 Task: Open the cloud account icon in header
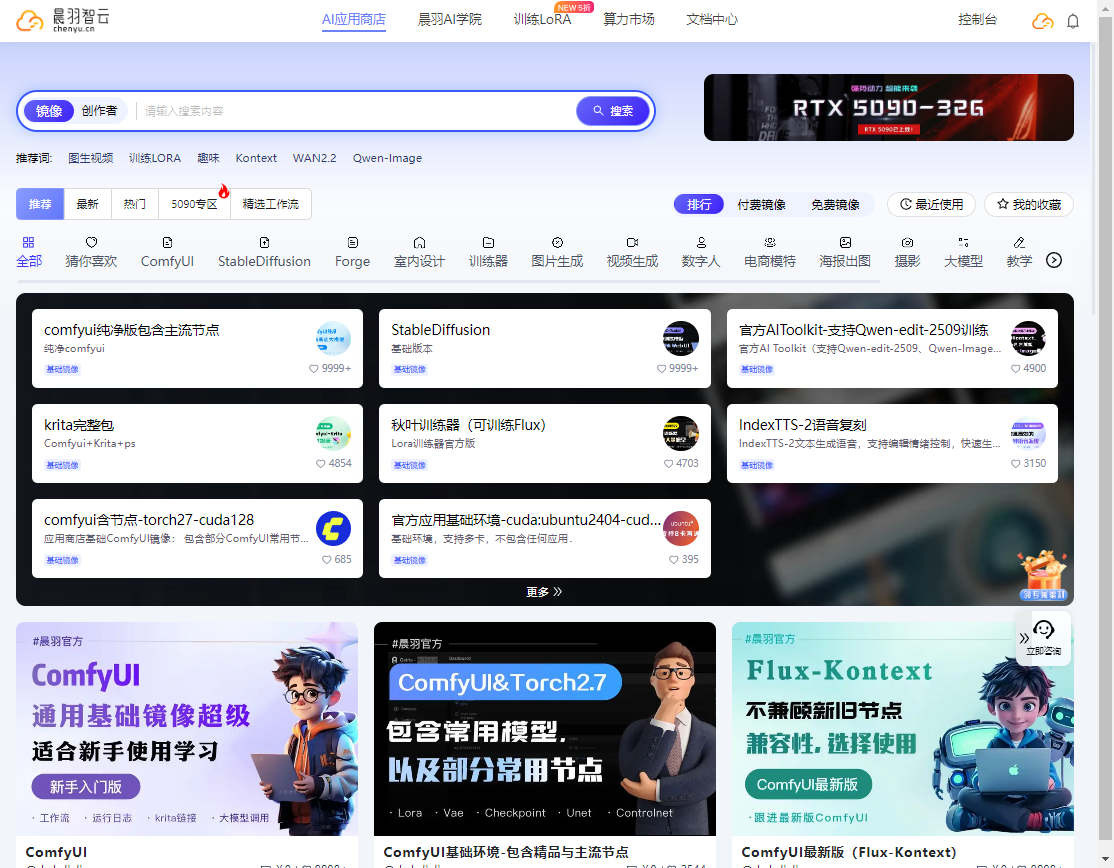[1043, 21]
